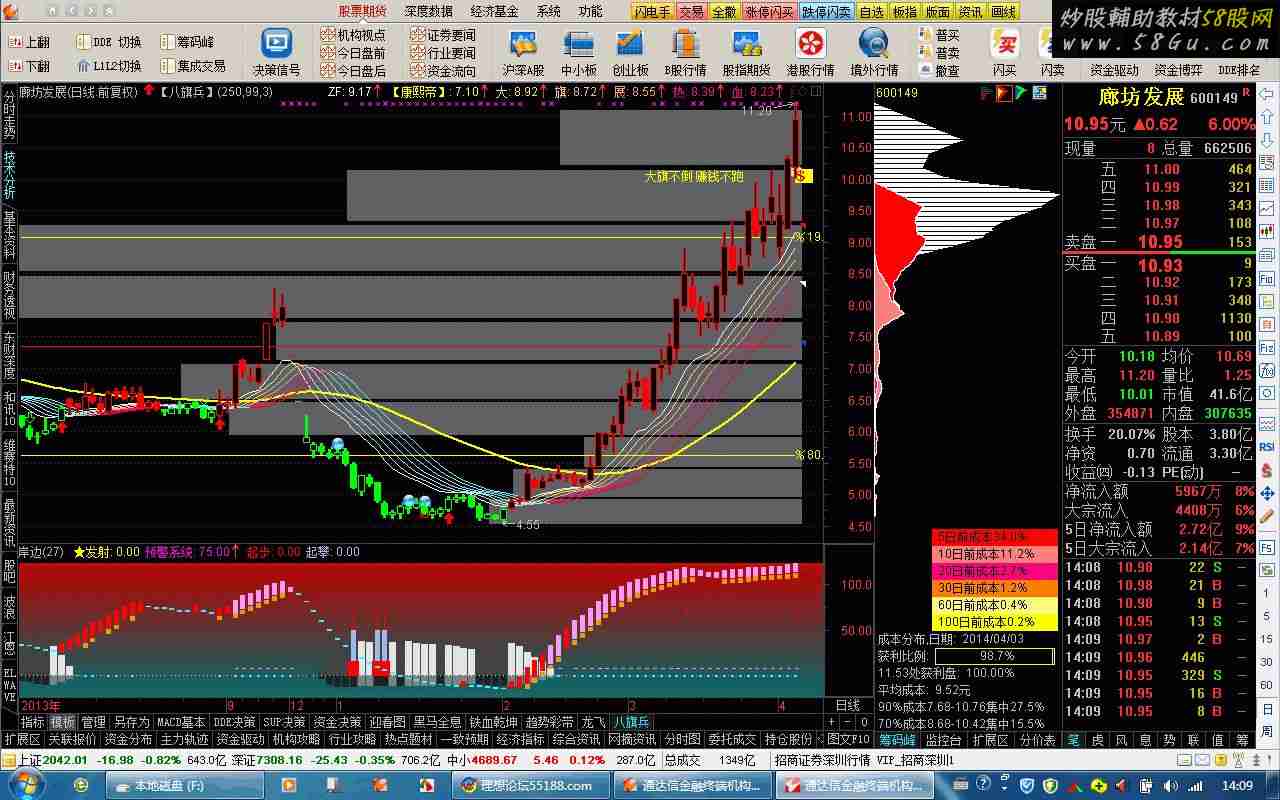The image size is (1280, 800).
Task: Open the 深度数据 menu
Action: (428, 11)
